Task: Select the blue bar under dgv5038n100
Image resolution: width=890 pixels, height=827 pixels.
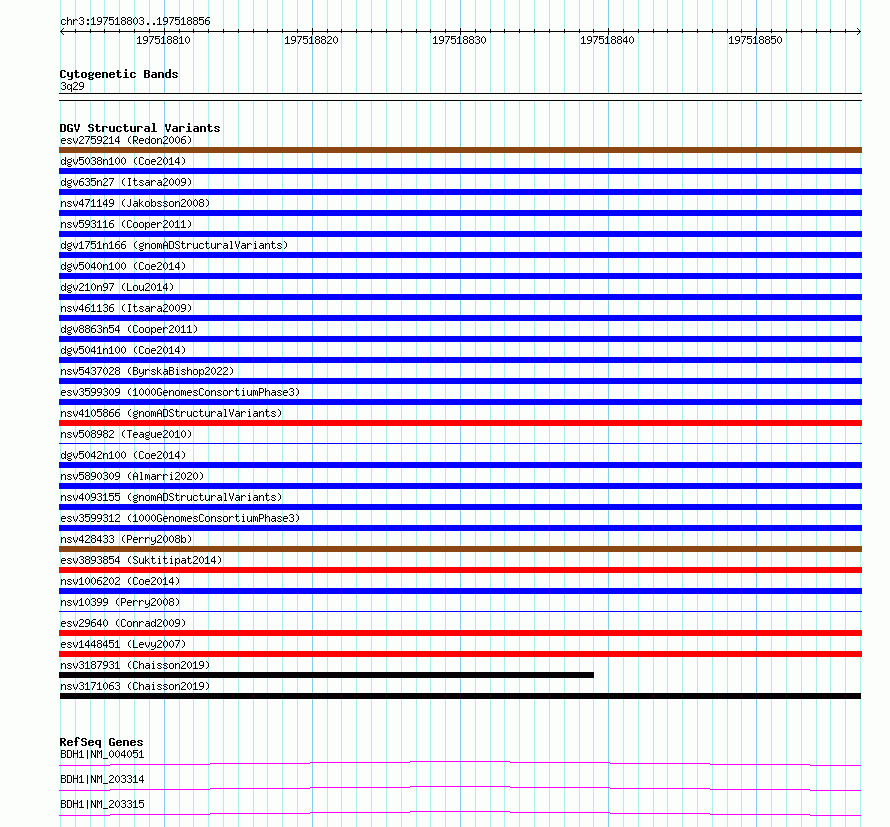Action: click(460, 171)
